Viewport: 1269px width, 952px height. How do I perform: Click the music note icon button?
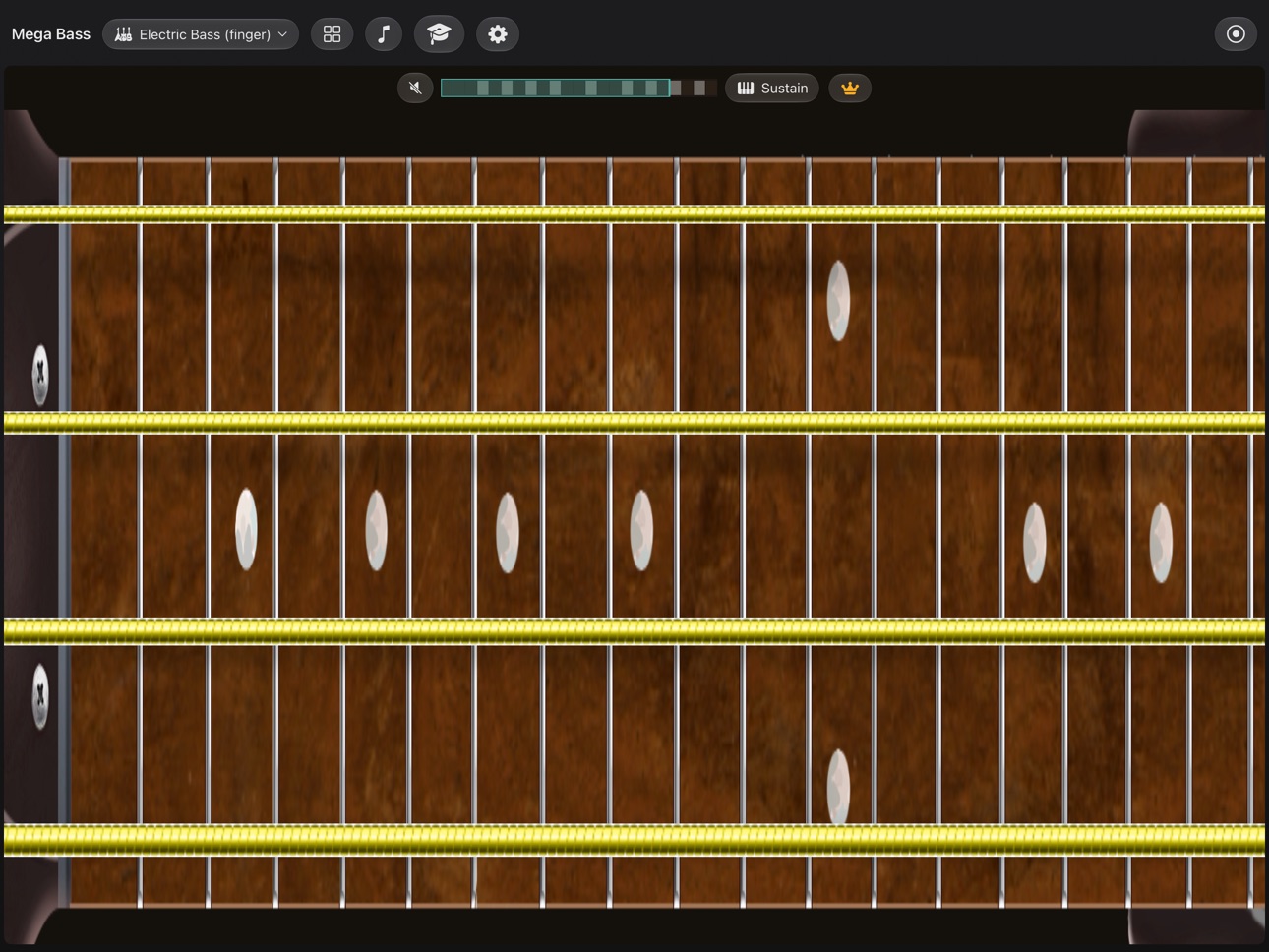tap(384, 34)
